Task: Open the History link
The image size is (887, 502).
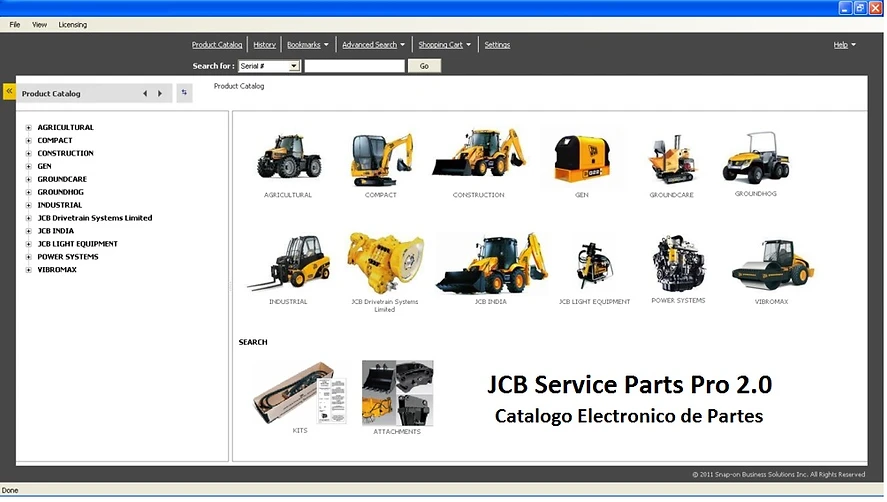Action: (x=264, y=45)
